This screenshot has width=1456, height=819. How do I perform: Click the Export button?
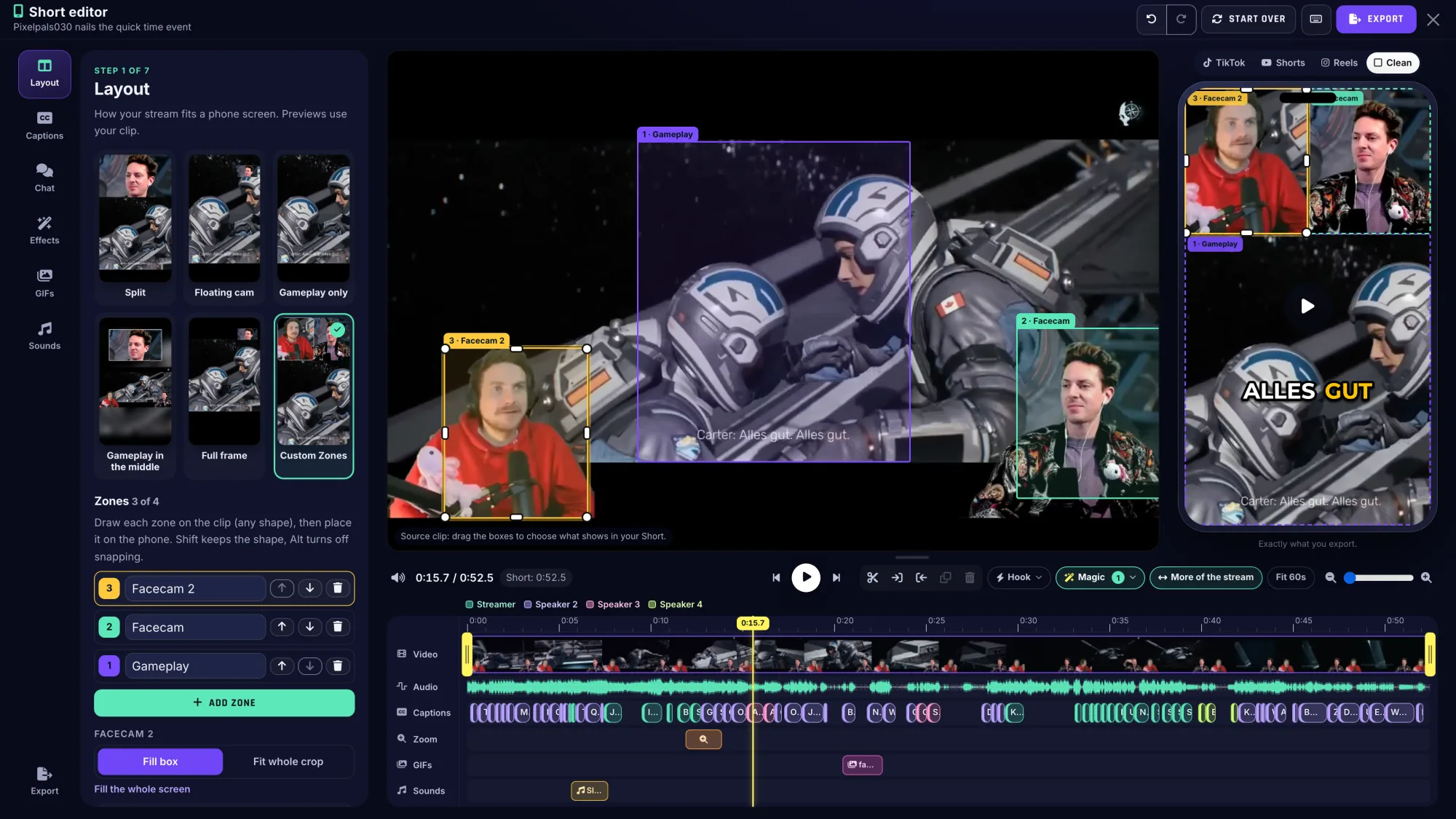coord(1376,20)
